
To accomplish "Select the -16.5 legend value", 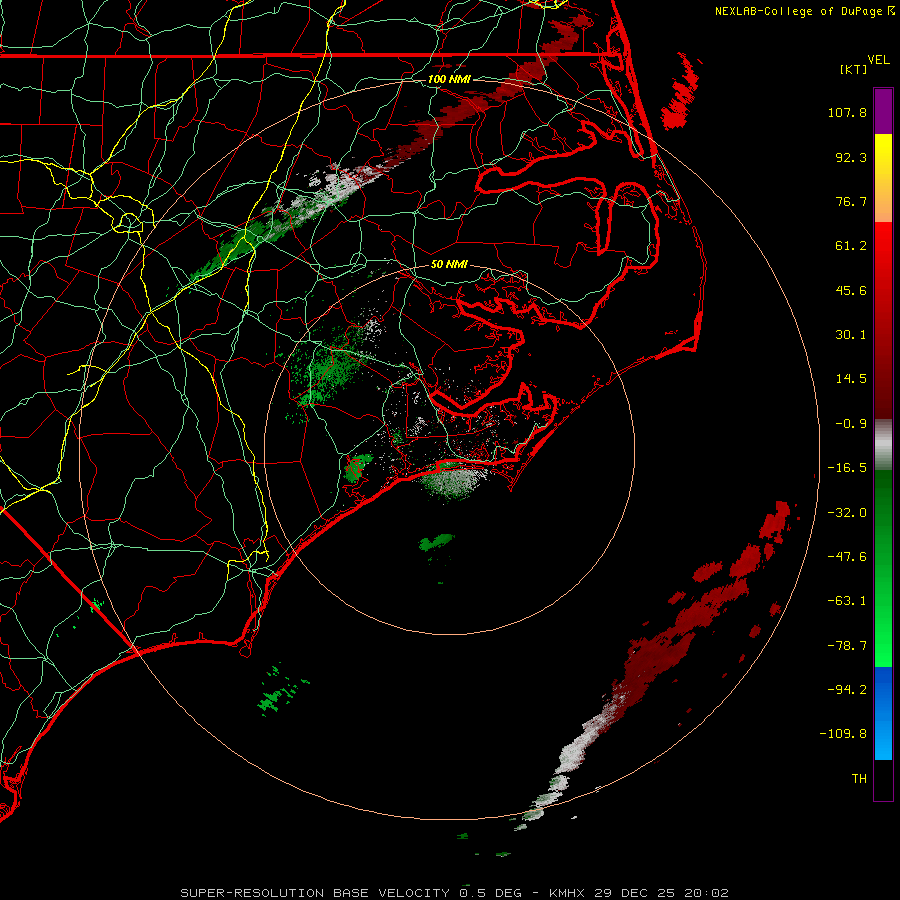I will point(847,468).
